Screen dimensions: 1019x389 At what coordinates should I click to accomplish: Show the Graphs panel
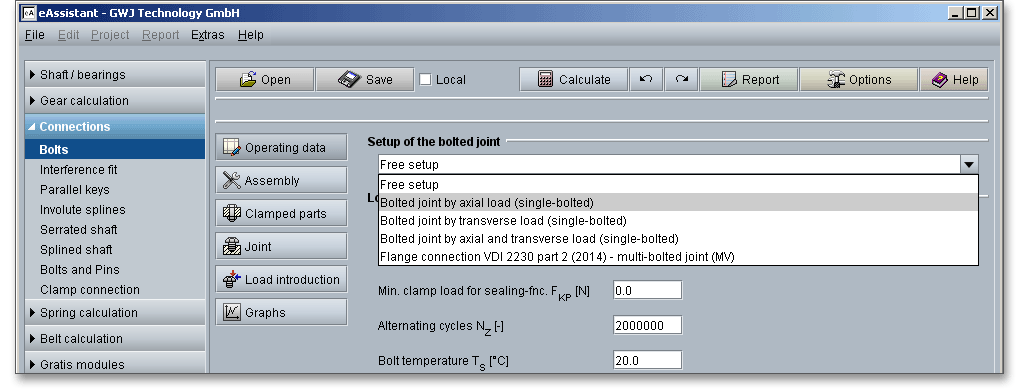click(281, 312)
